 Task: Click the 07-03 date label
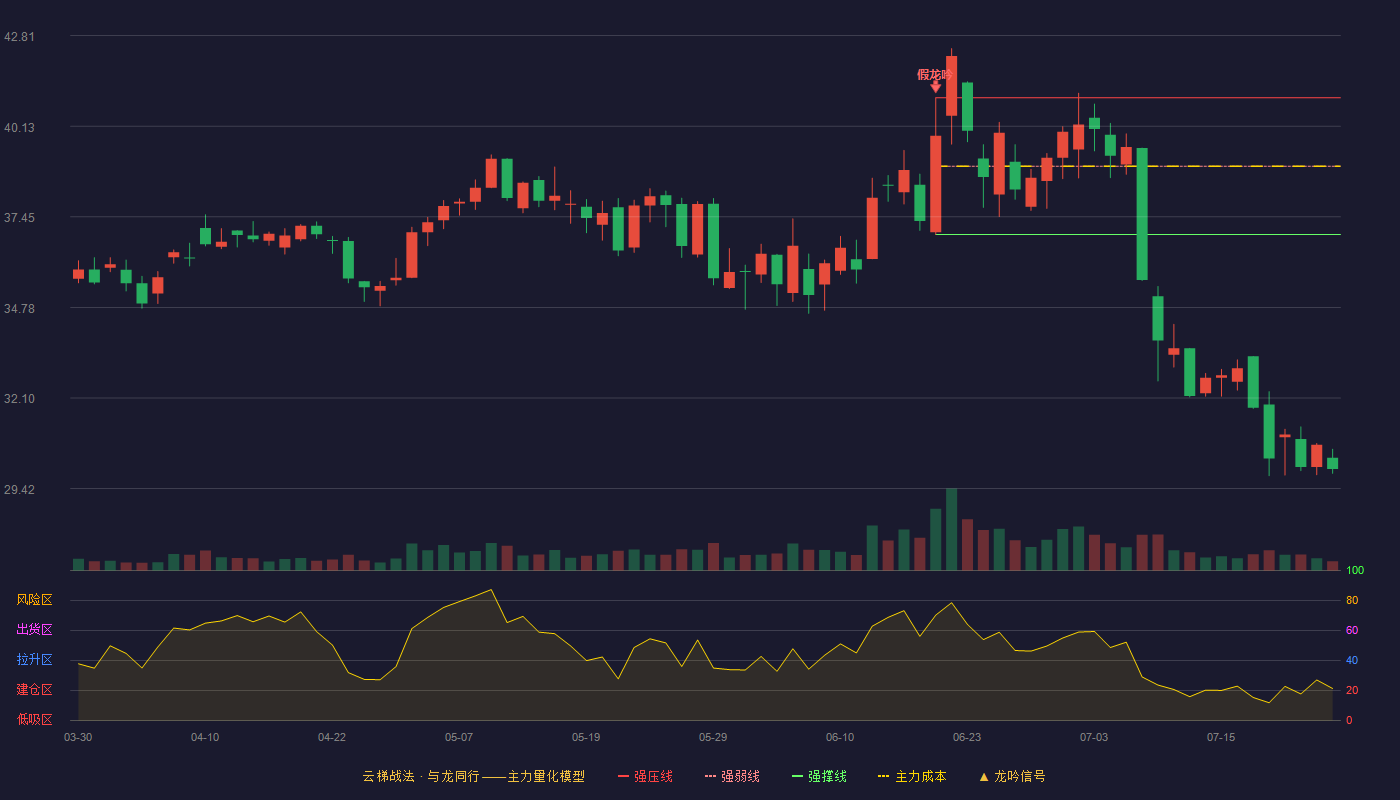[1094, 737]
